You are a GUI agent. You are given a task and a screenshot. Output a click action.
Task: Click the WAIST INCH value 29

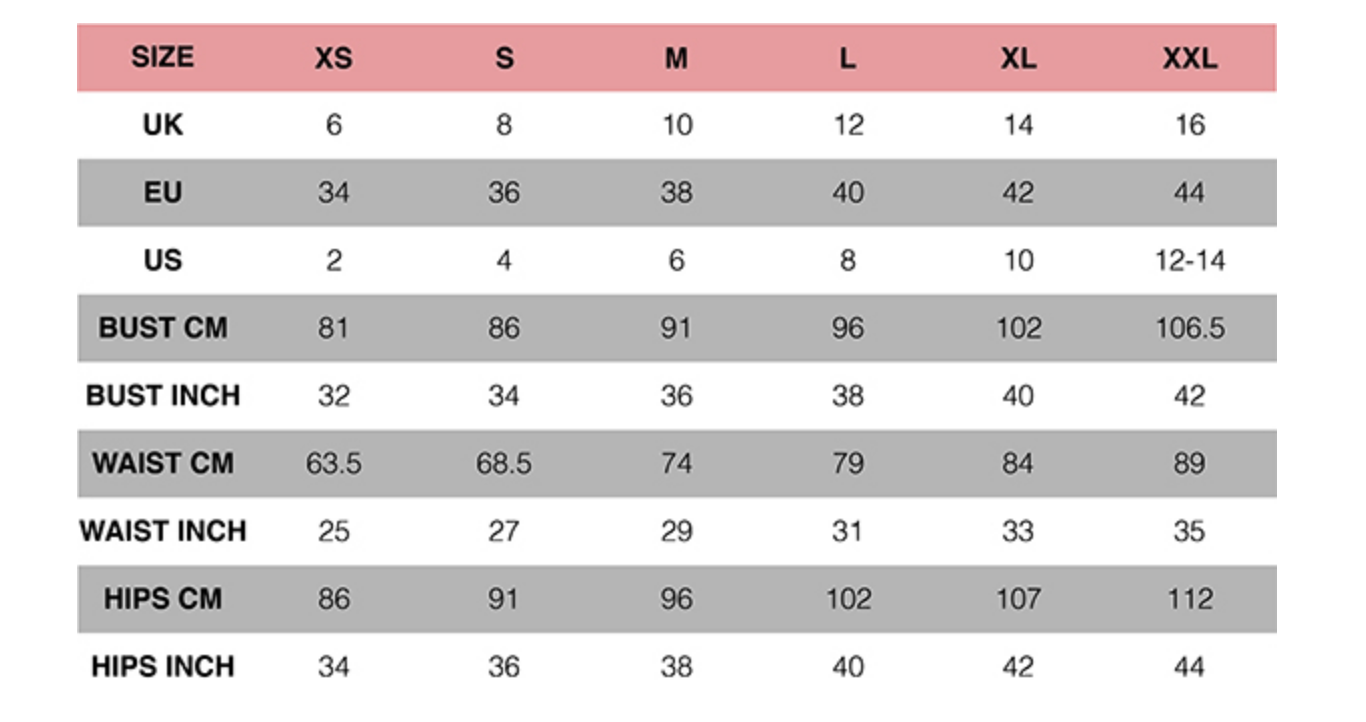676,531
